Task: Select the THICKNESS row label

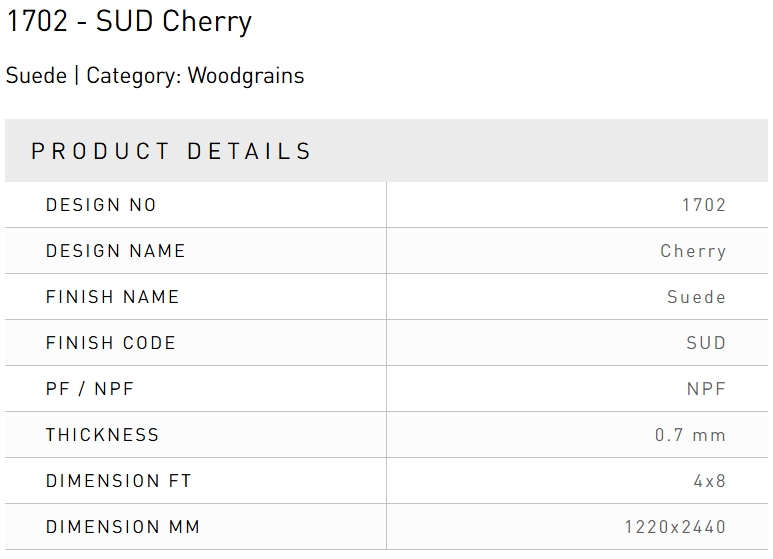Action: (x=102, y=435)
